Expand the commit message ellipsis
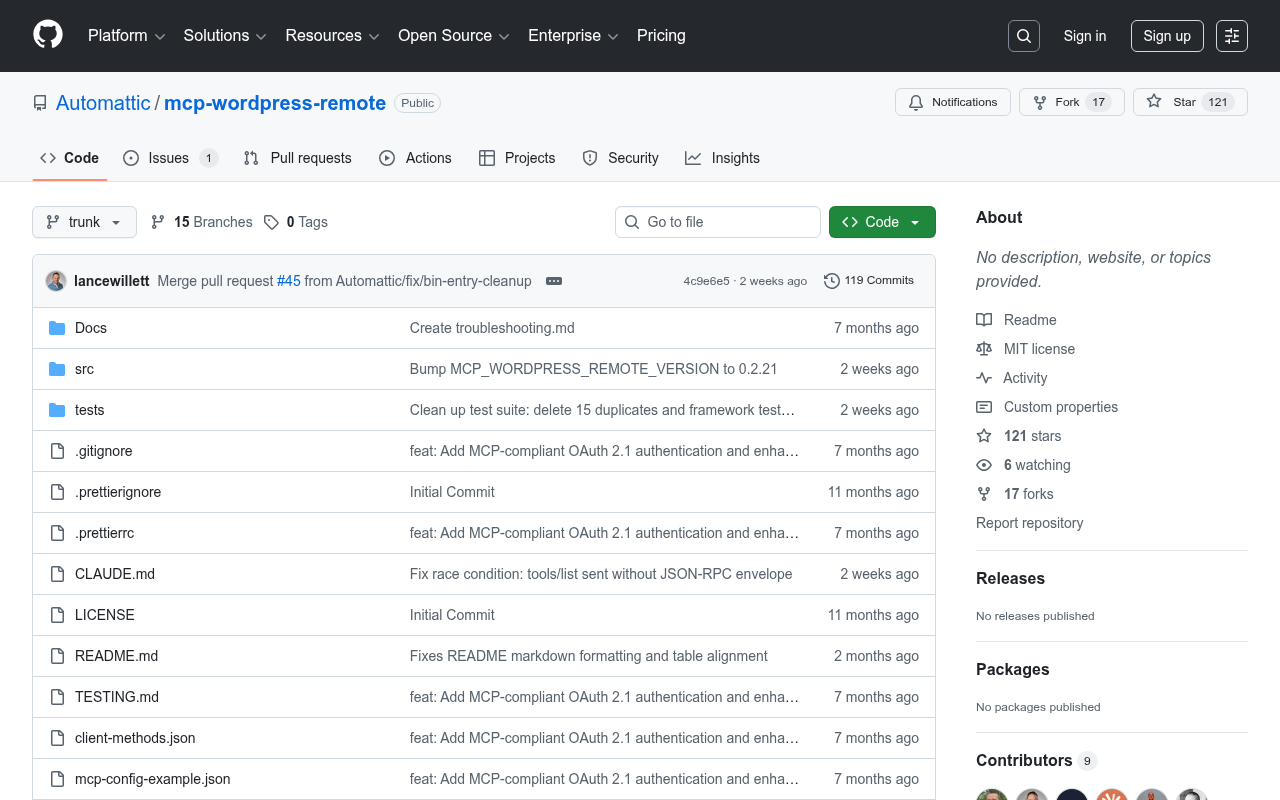The height and width of the screenshot is (800, 1280). click(554, 281)
